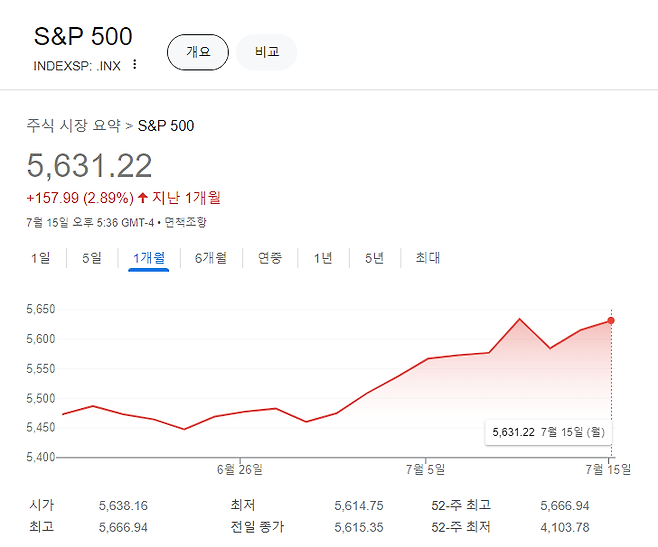Switch chart to the 1년 range
This screenshot has width=658, height=547.
(x=323, y=258)
